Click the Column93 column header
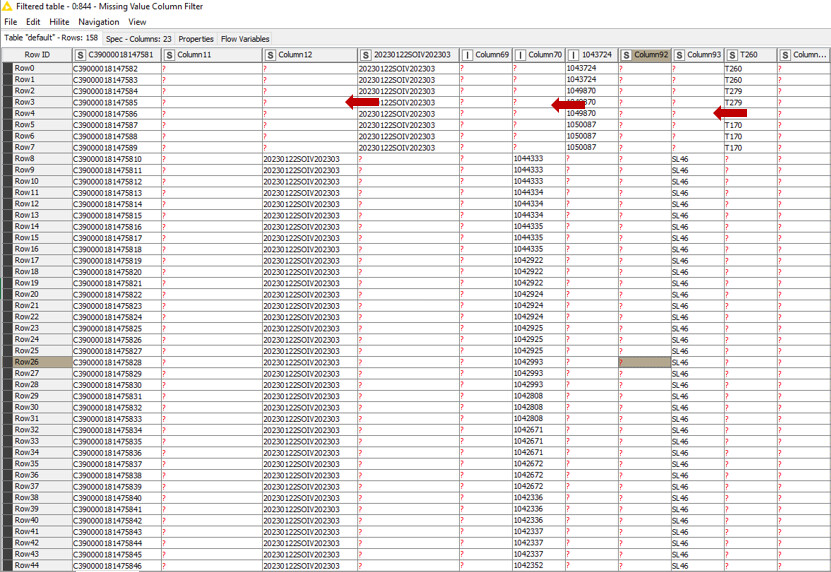The width and height of the screenshot is (831, 572). pyautogui.click(x=703, y=55)
